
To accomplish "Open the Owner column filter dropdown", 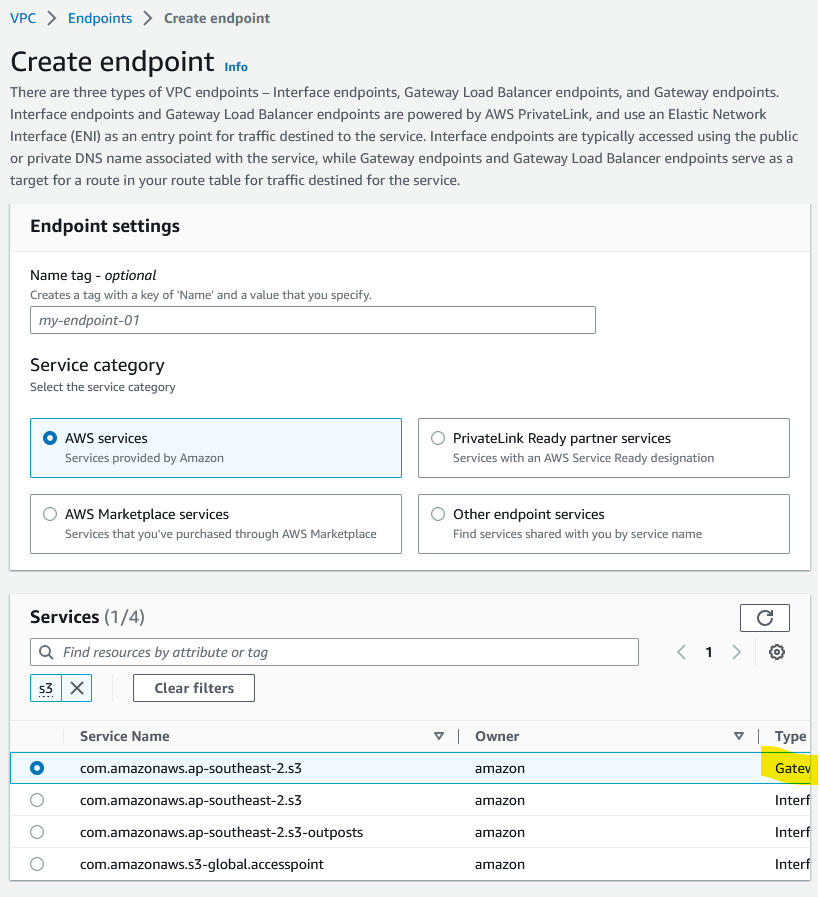I will pyautogui.click(x=740, y=736).
